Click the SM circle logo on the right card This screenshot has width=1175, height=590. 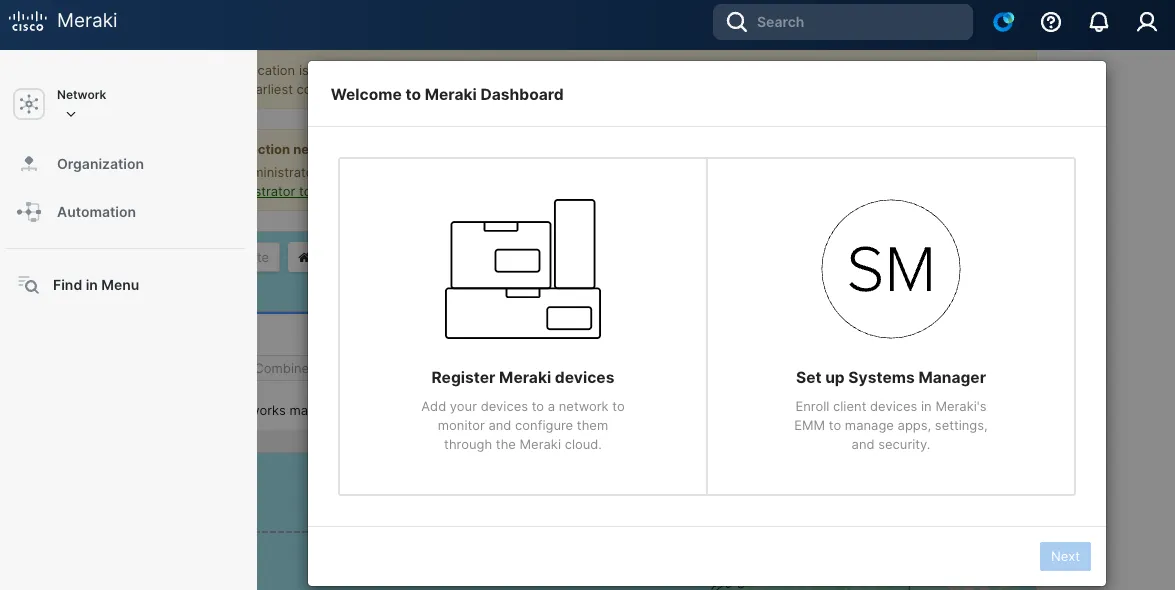pos(890,269)
